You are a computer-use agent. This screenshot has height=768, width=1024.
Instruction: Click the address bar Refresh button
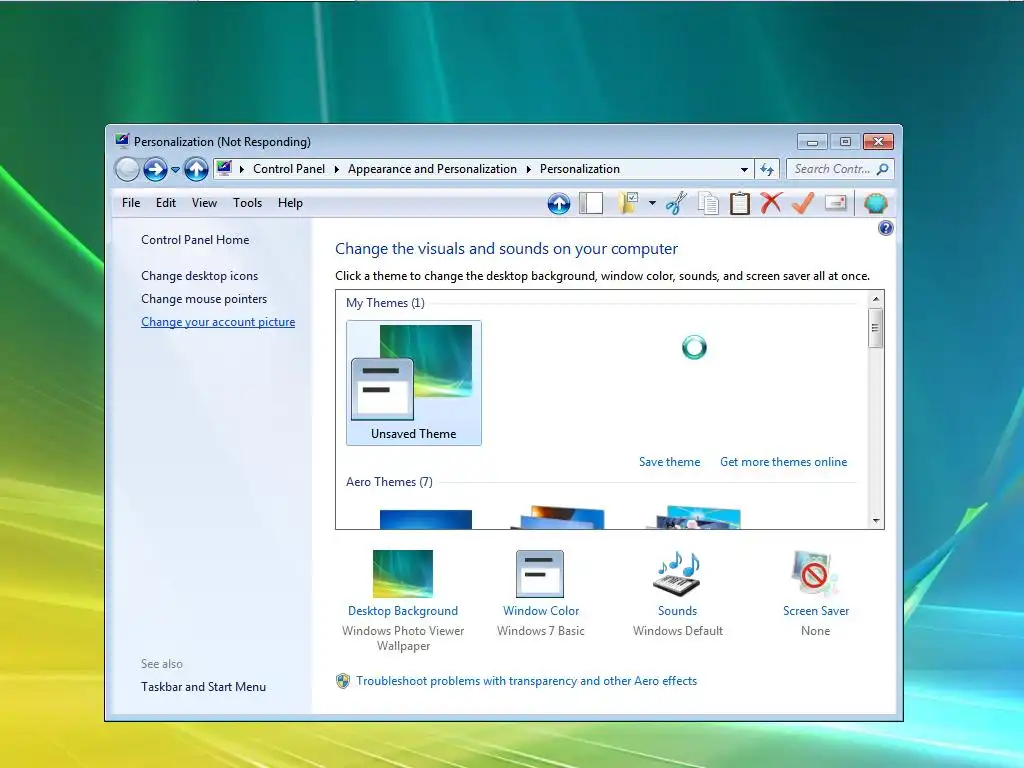(767, 169)
